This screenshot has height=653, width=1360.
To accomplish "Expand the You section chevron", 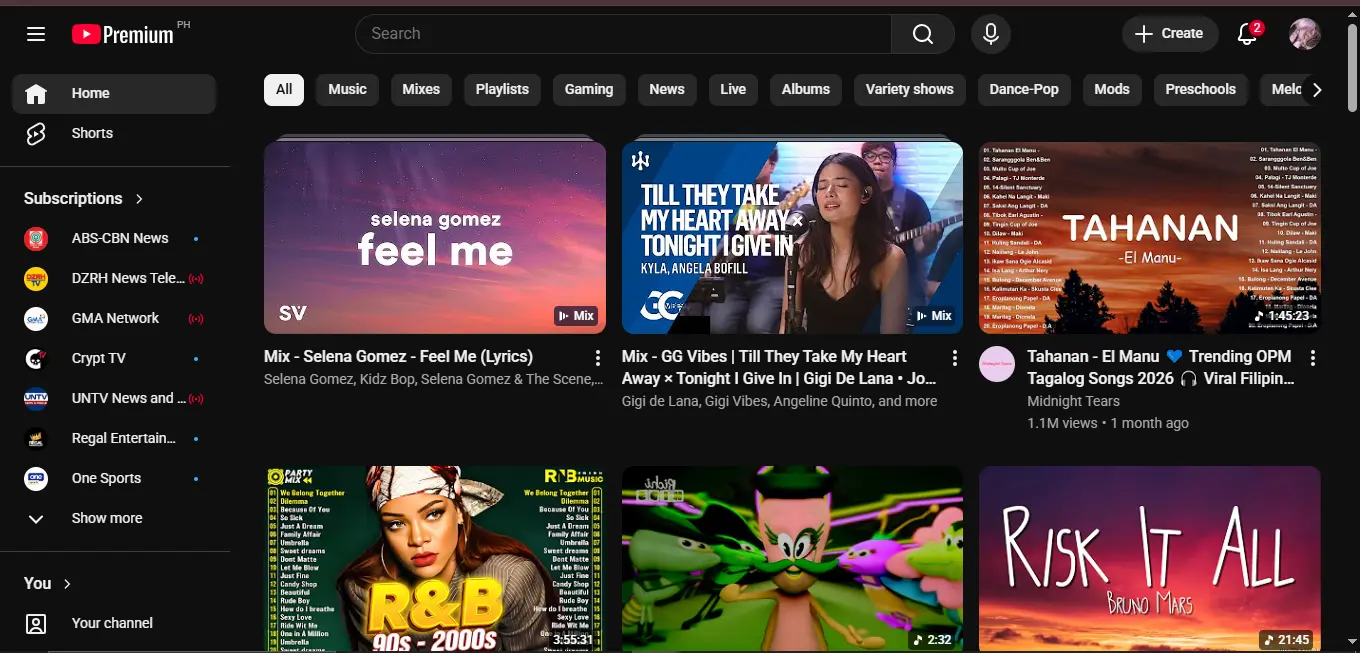I will pos(67,584).
